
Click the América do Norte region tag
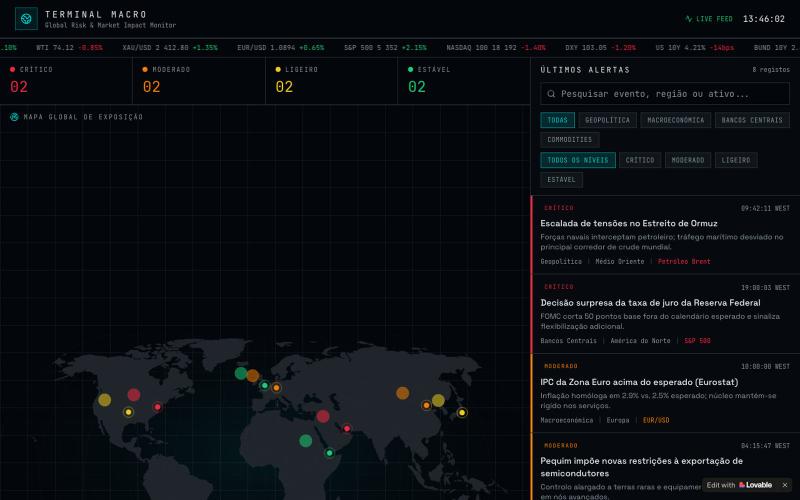click(x=640, y=341)
